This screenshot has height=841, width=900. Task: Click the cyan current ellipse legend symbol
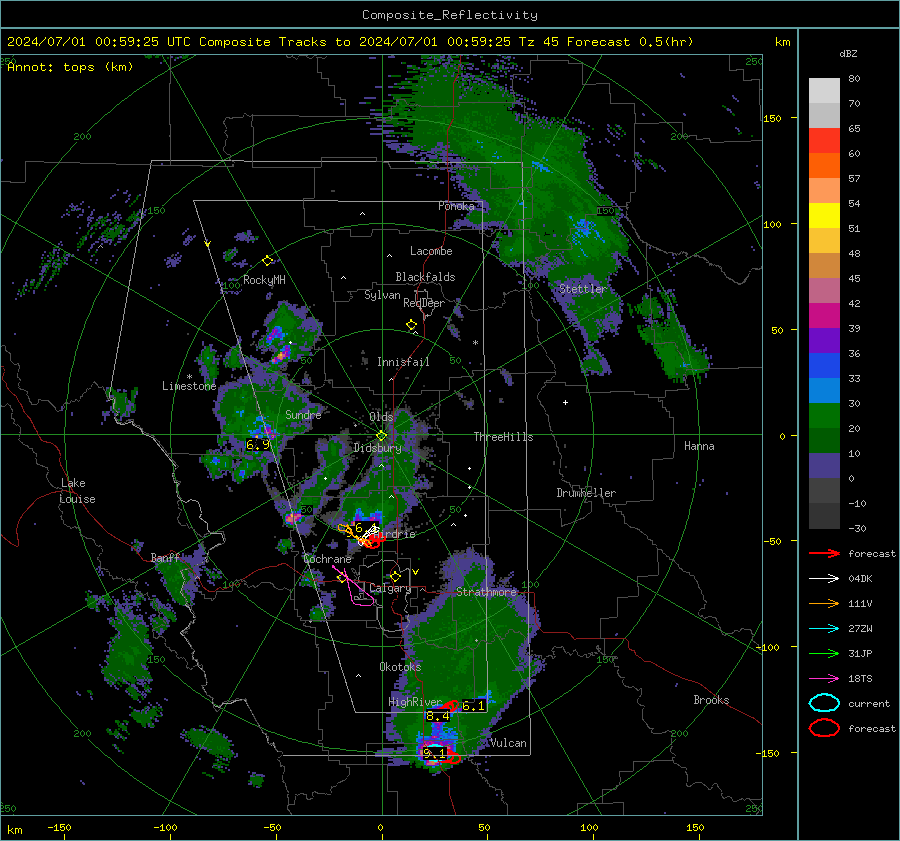coord(824,703)
